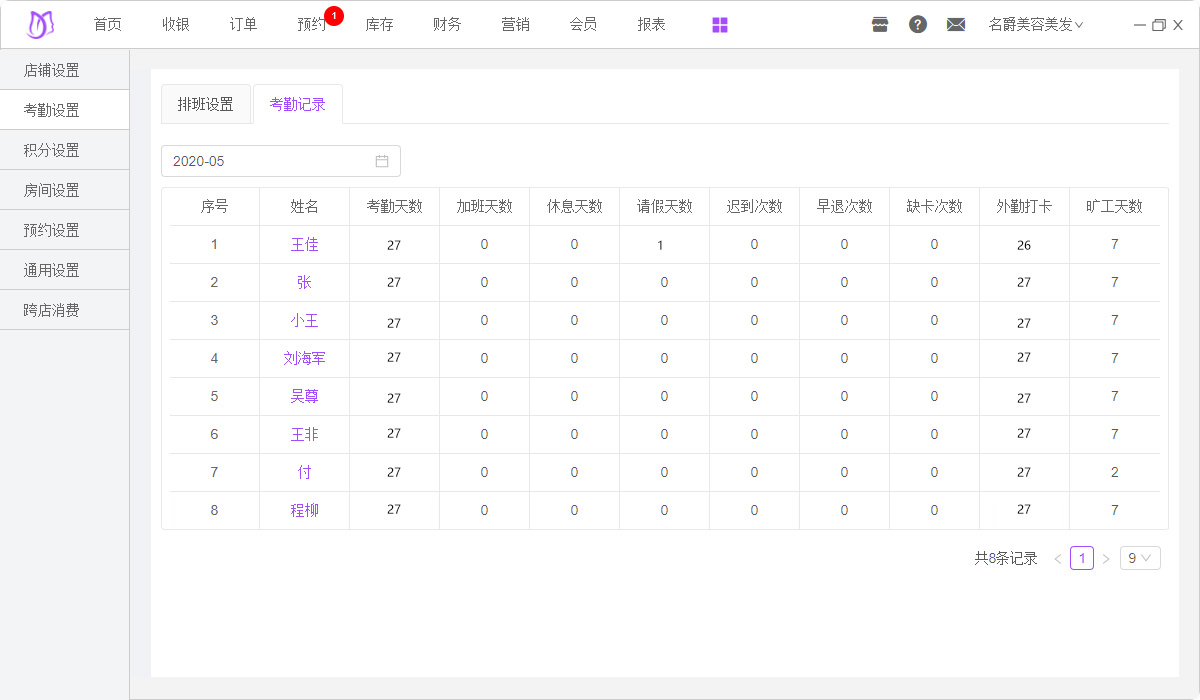Open the 预约 menu with notification badge
The width and height of the screenshot is (1200, 700).
coord(312,25)
